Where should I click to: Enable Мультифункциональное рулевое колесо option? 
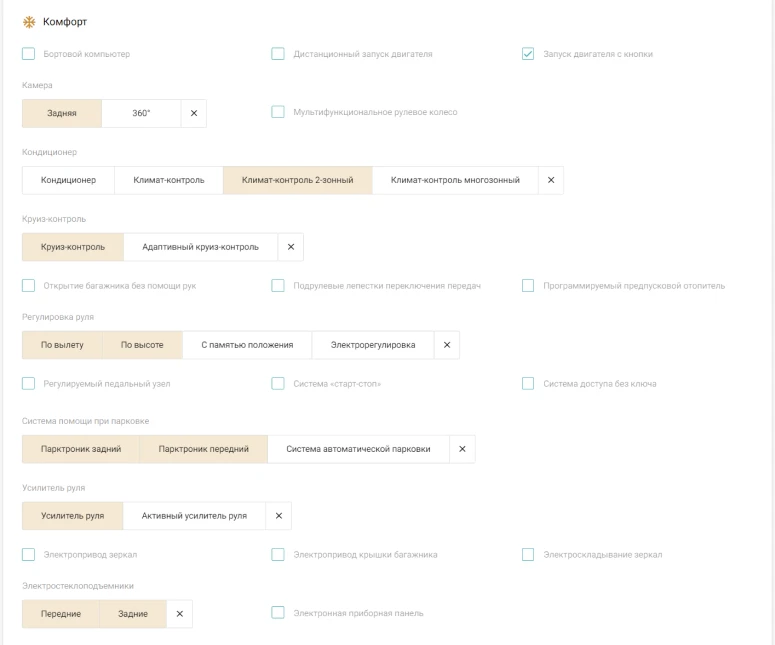point(278,112)
